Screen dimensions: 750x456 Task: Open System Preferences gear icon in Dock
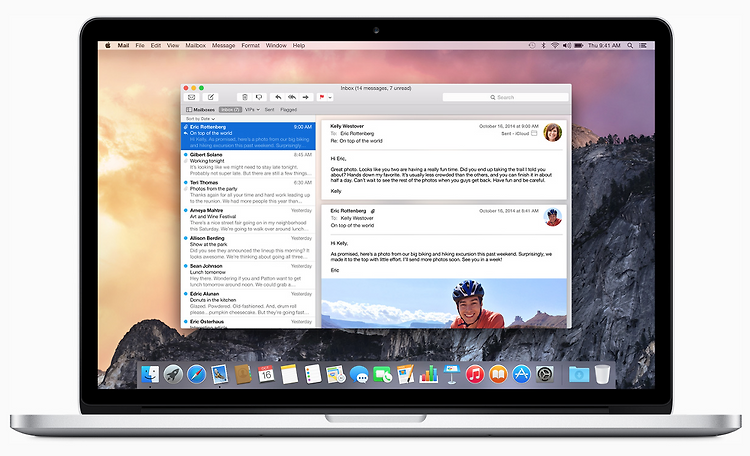pos(545,374)
